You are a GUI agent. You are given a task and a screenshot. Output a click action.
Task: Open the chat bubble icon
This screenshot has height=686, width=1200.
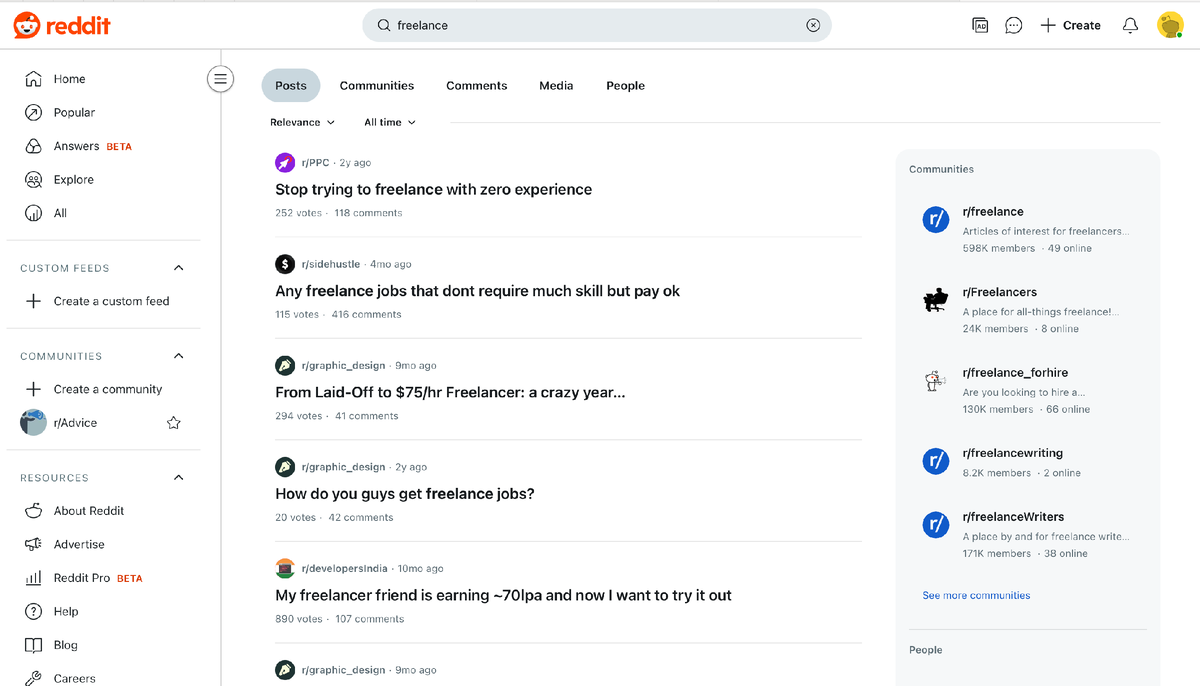1014,25
